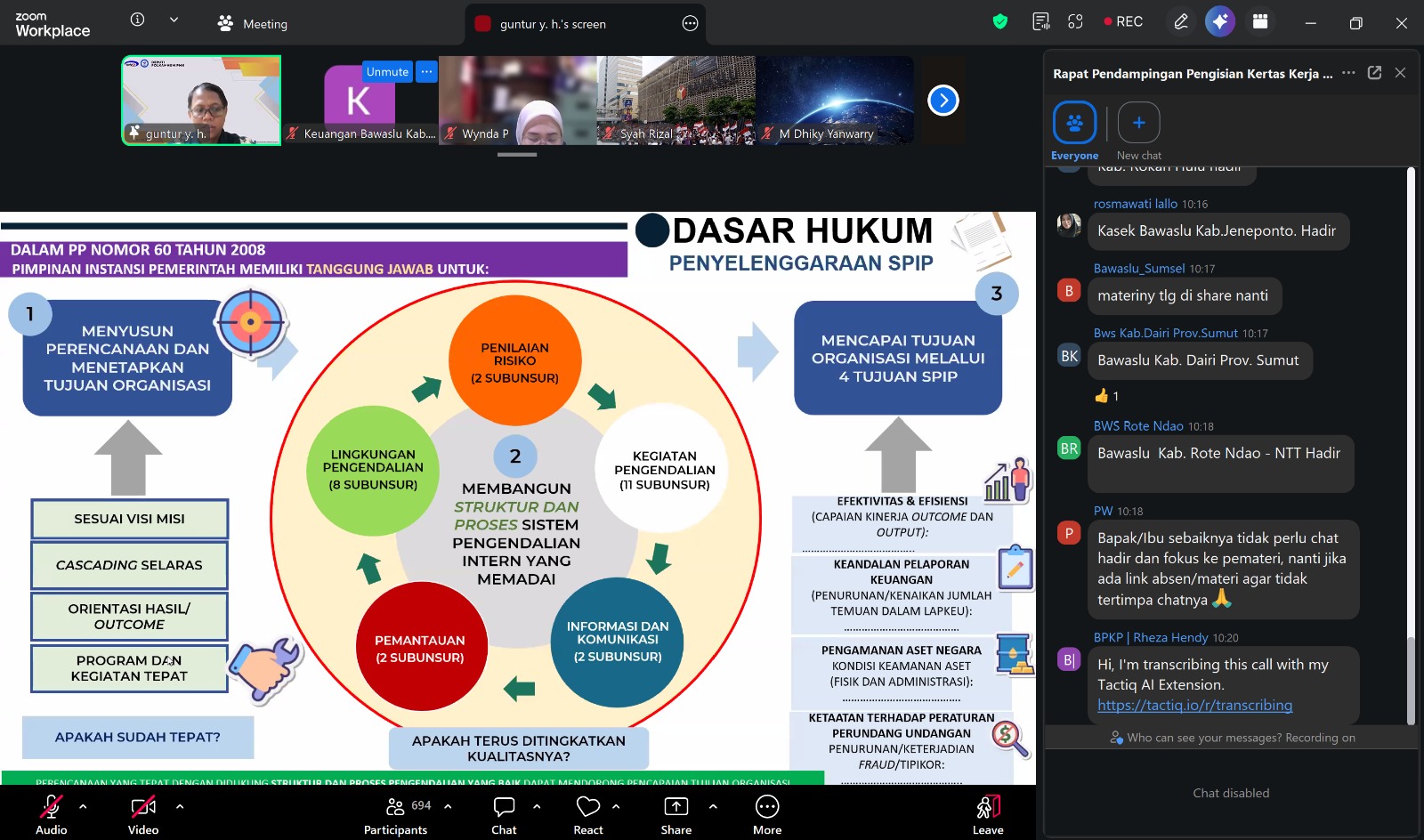
Task: Unmute the Audio microphone
Action: tap(52, 815)
